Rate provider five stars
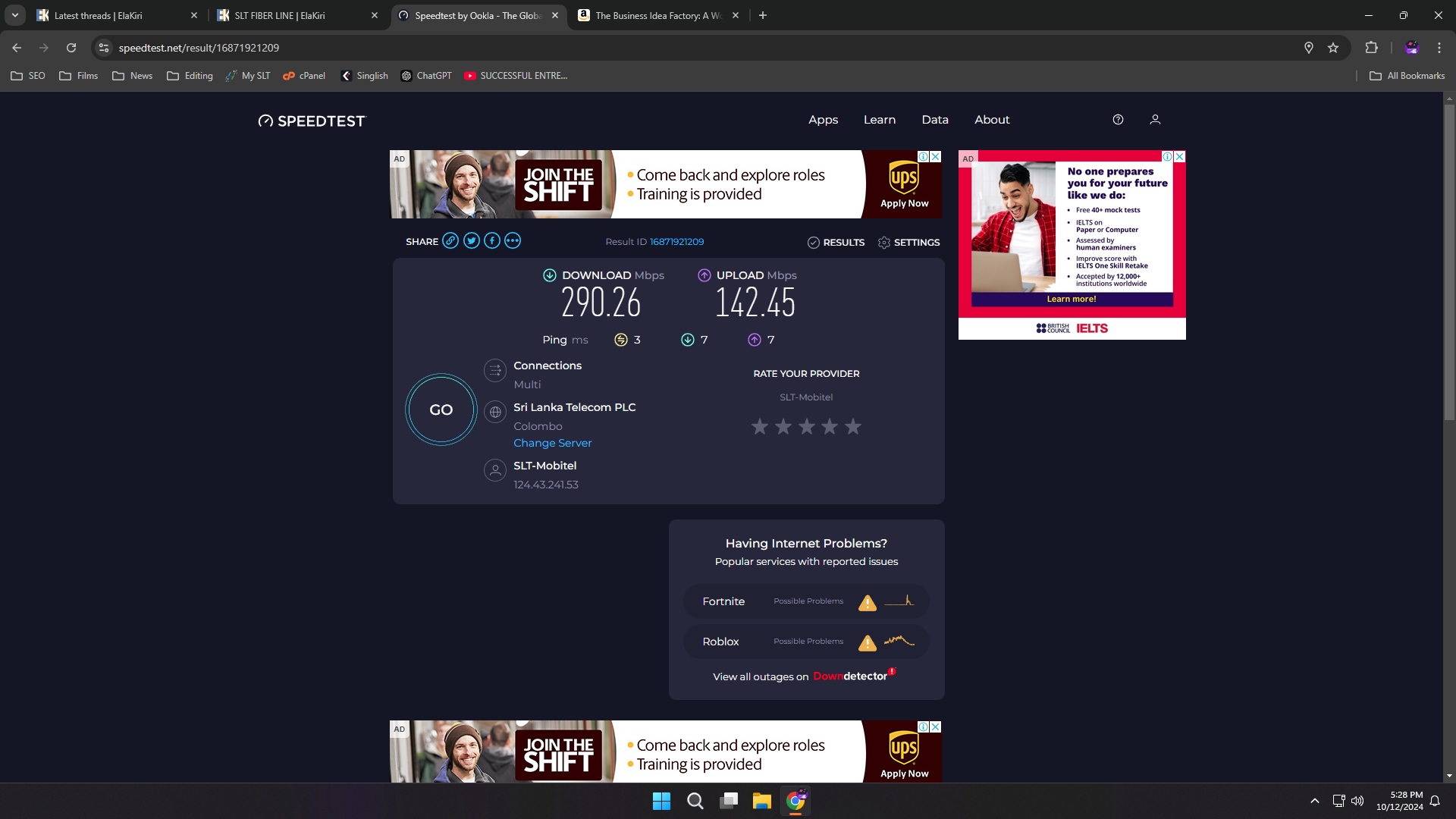The width and height of the screenshot is (1456, 819). [853, 427]
